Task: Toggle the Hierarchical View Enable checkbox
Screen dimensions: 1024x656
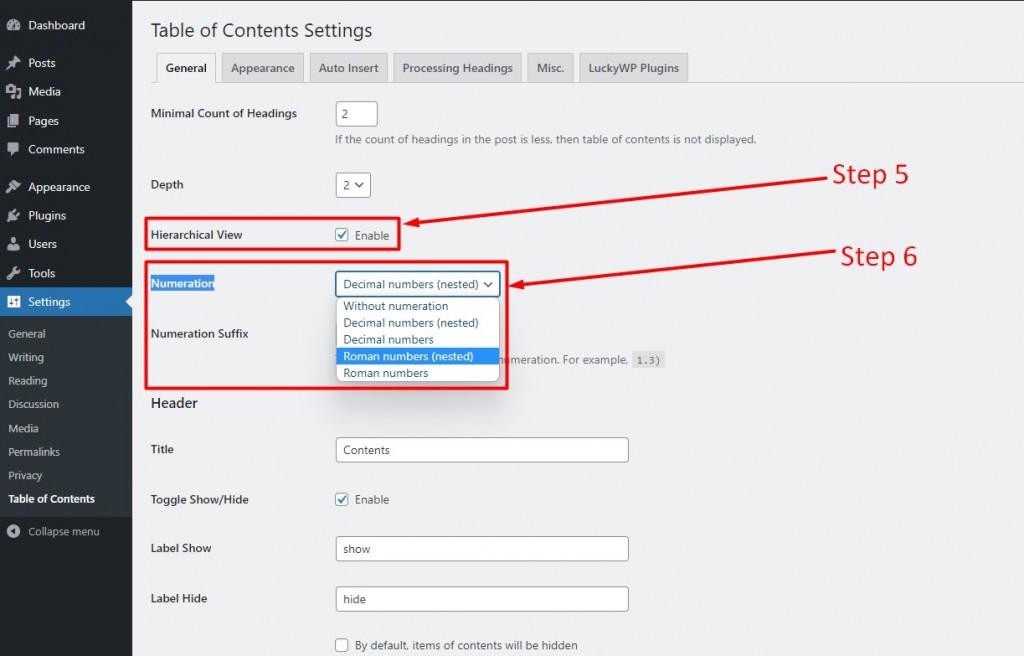Action: pos(342,235)
